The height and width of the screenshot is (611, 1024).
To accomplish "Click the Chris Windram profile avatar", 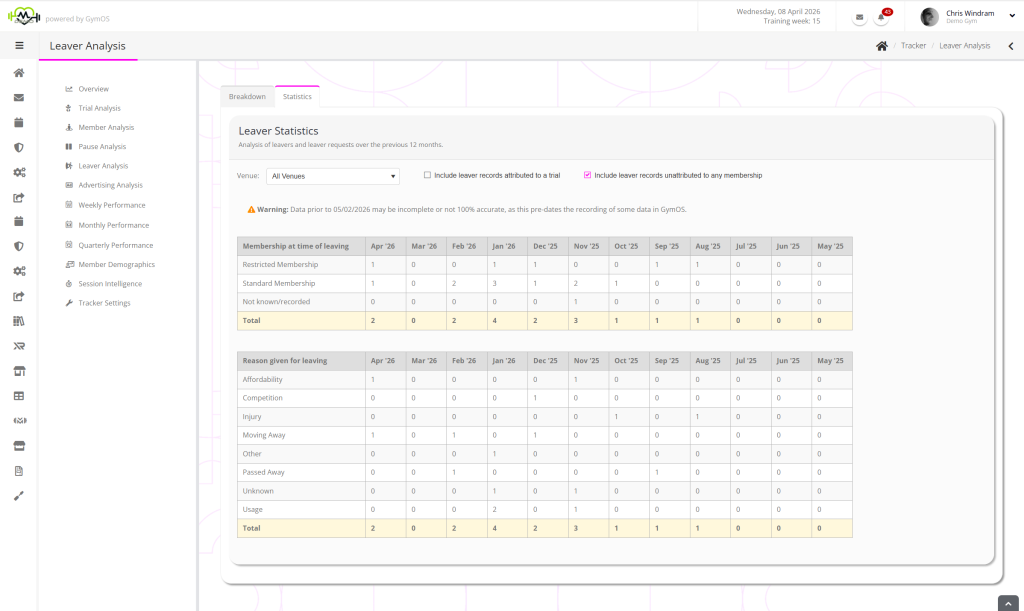I will click(x=929, y=17).
